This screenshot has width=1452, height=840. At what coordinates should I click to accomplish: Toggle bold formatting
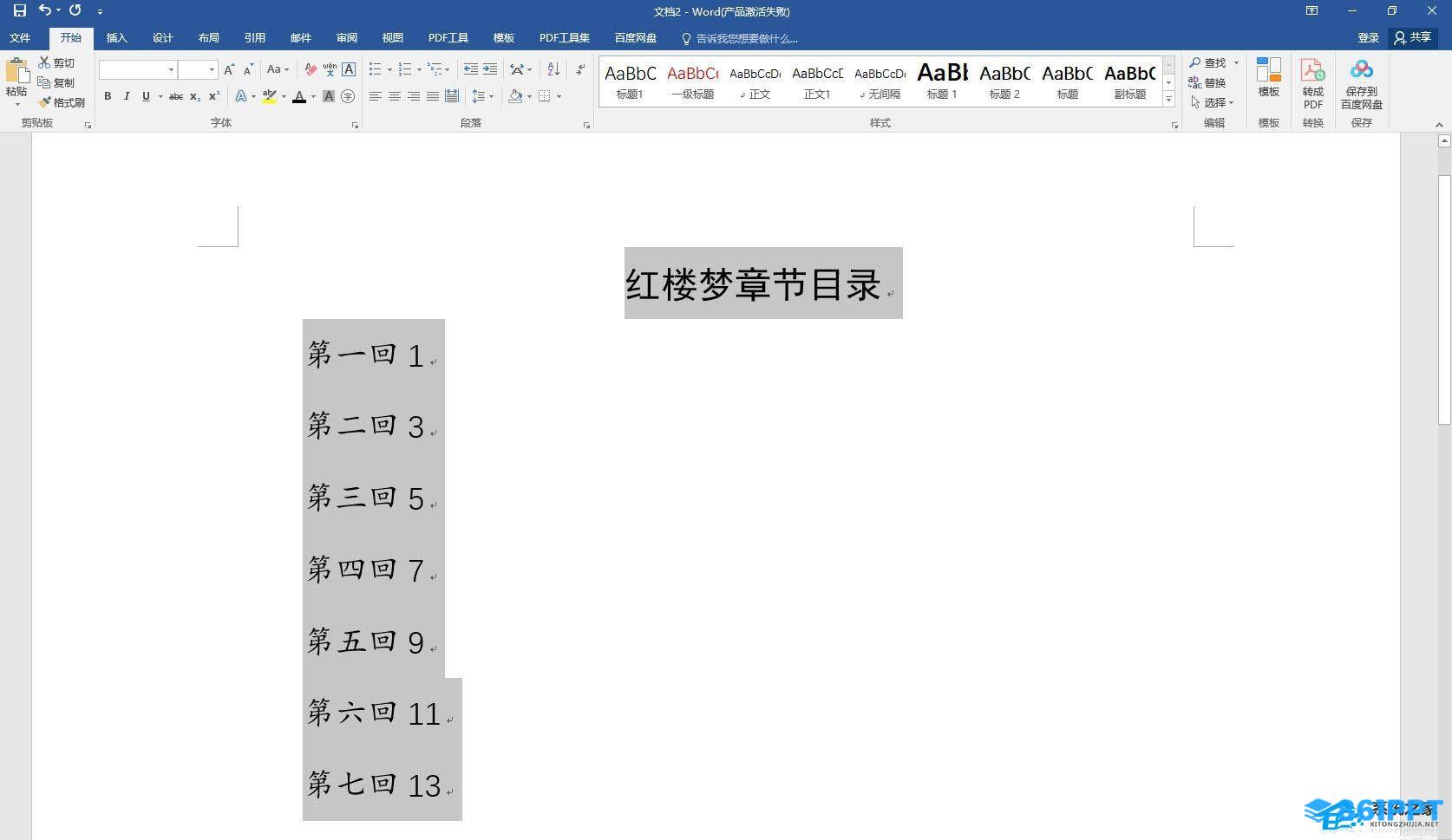(x=108, y=96)
